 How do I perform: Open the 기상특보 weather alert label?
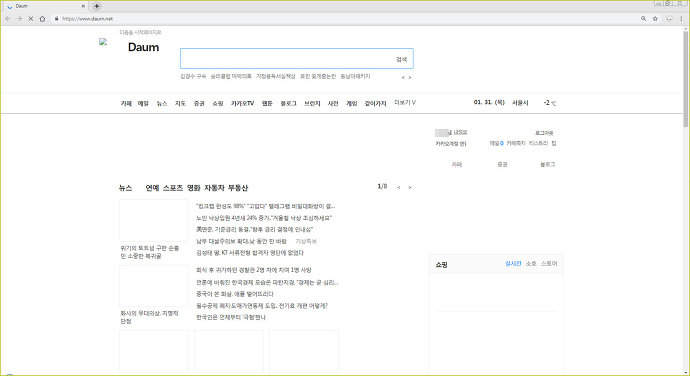(x=306, y=241)
